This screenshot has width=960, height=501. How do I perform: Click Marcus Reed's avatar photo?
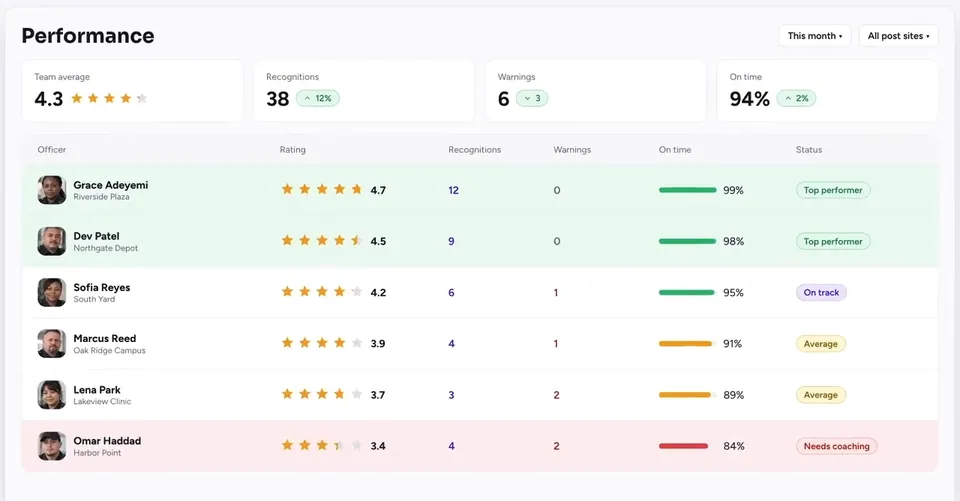[51, 344]
